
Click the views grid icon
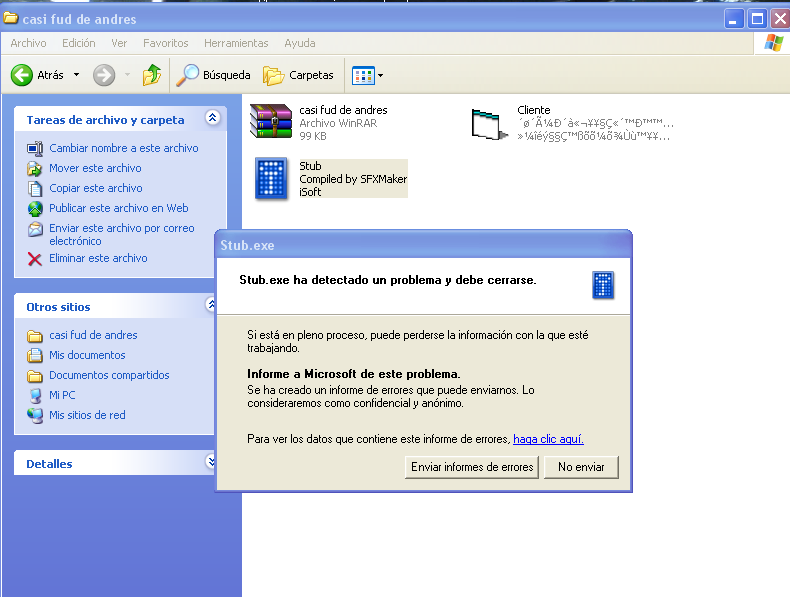[363, 76]
